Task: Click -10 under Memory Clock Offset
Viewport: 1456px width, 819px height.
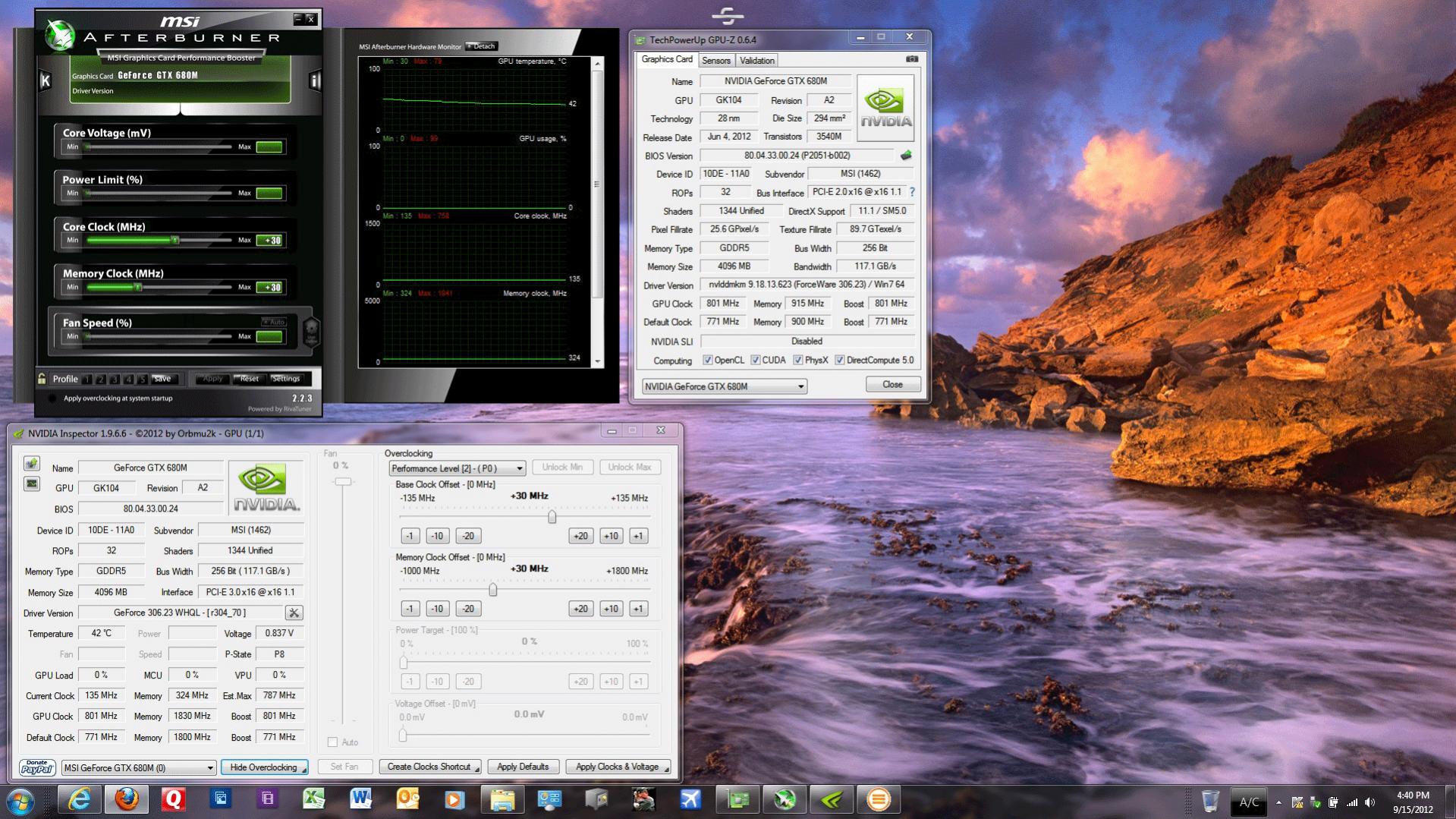Action: pyautogui.click(x=436, y=609)
